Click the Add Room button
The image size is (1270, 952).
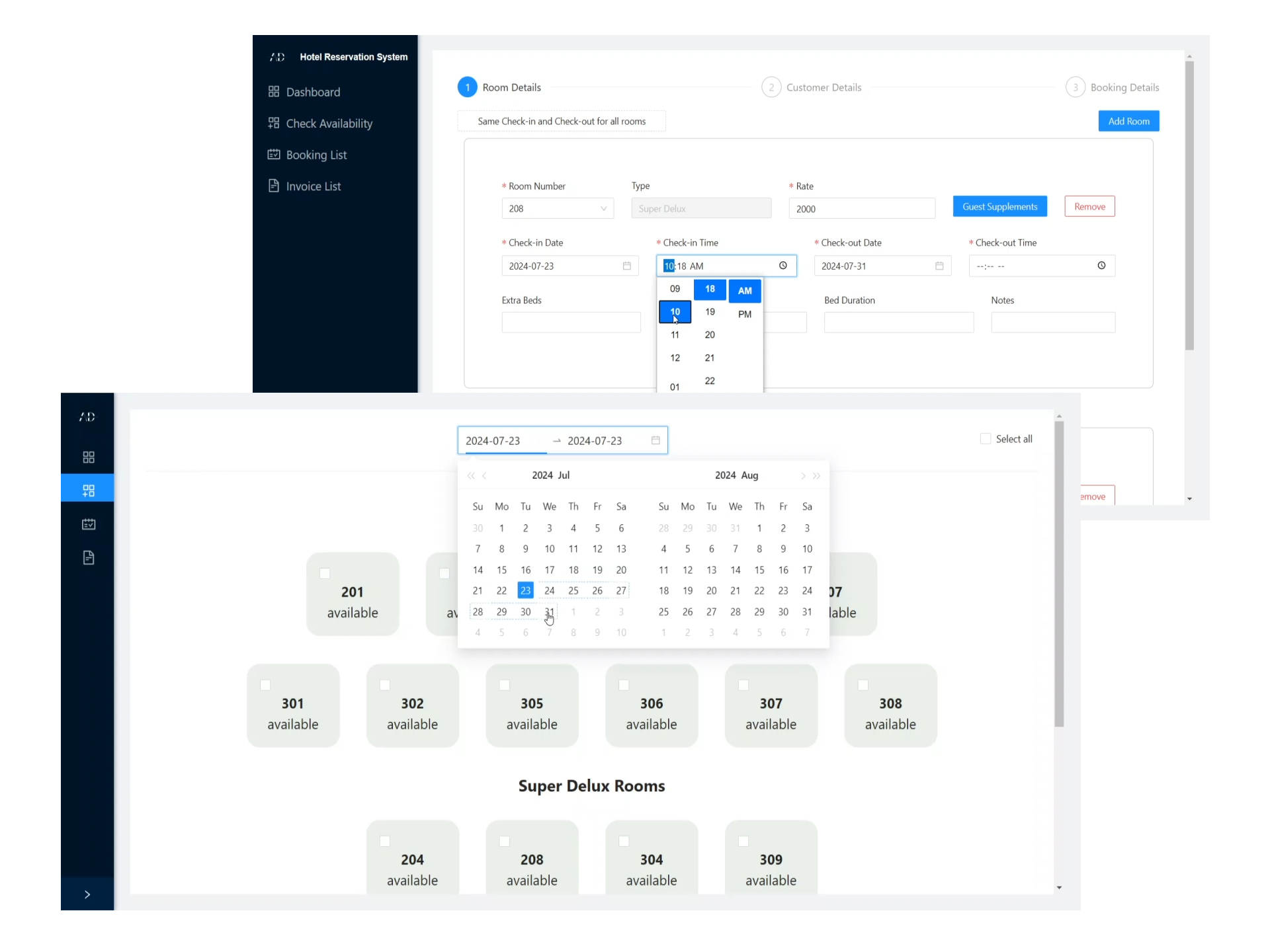point(1128,121)
